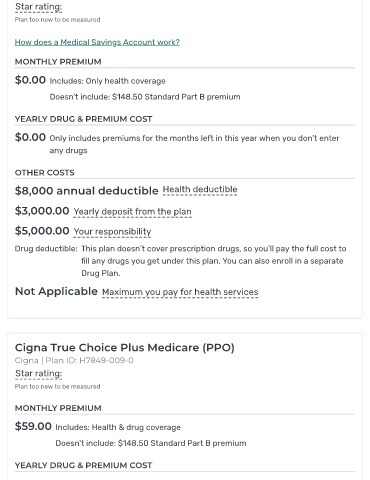Click 'Includes: Only health coverage' text
Image resolution: width=370 pixels, height=480 pixels.
107,81
